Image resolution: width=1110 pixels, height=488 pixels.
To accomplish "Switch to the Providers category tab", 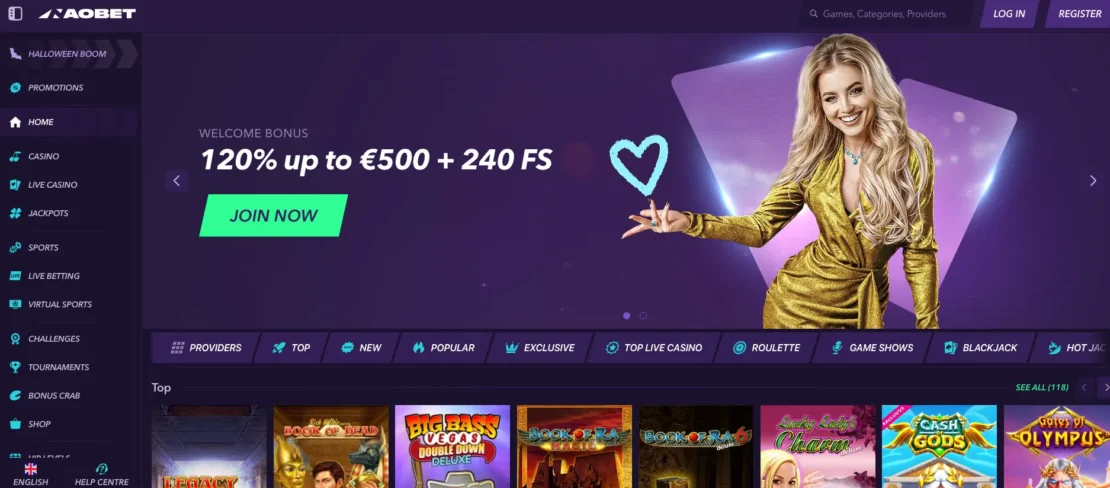I will coord(206,348).
